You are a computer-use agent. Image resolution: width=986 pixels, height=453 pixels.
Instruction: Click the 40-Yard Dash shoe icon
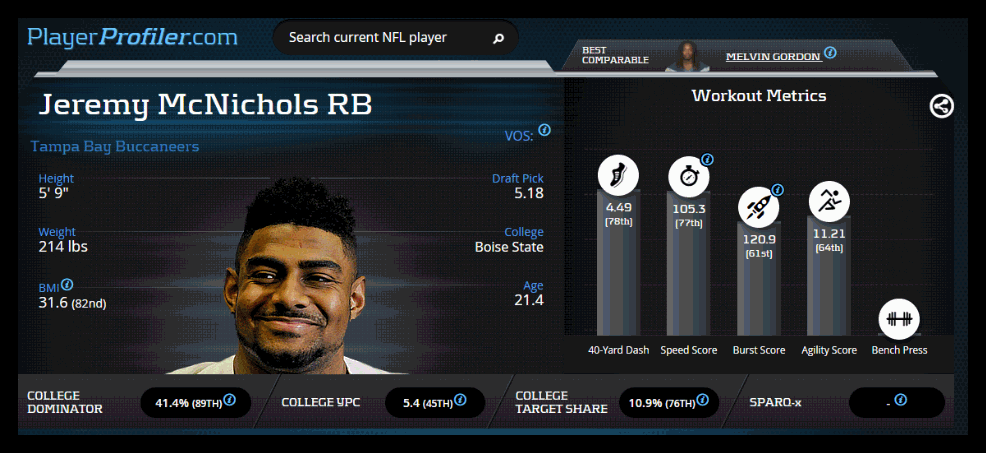(x=618, y=175)
